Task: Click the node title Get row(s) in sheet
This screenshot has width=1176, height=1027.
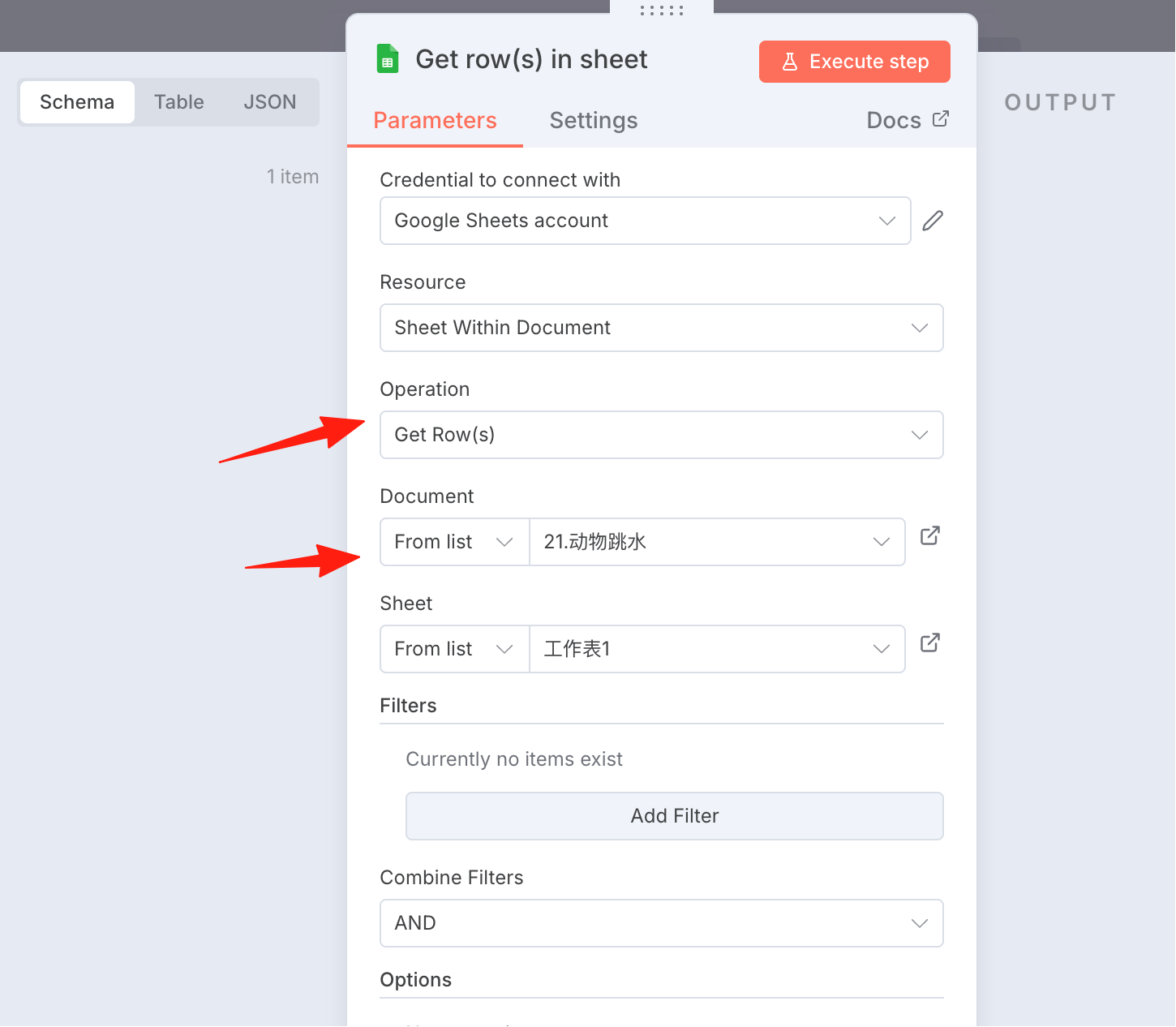Action: 531,59
